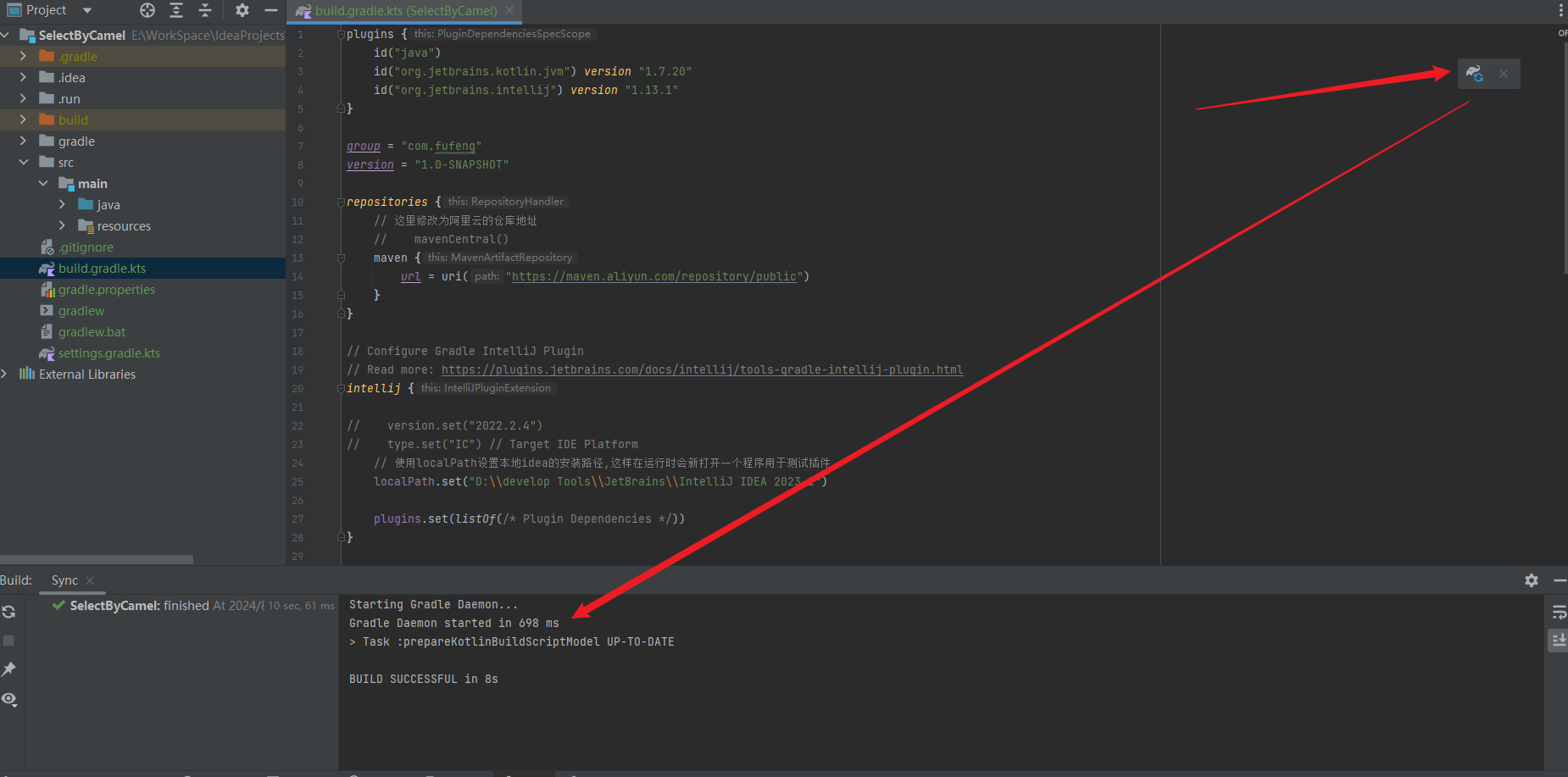Viewport: 1568px width, 777px height.
Task: Click the Pin Tab icon in Build
Action: [x=9, y=669]
